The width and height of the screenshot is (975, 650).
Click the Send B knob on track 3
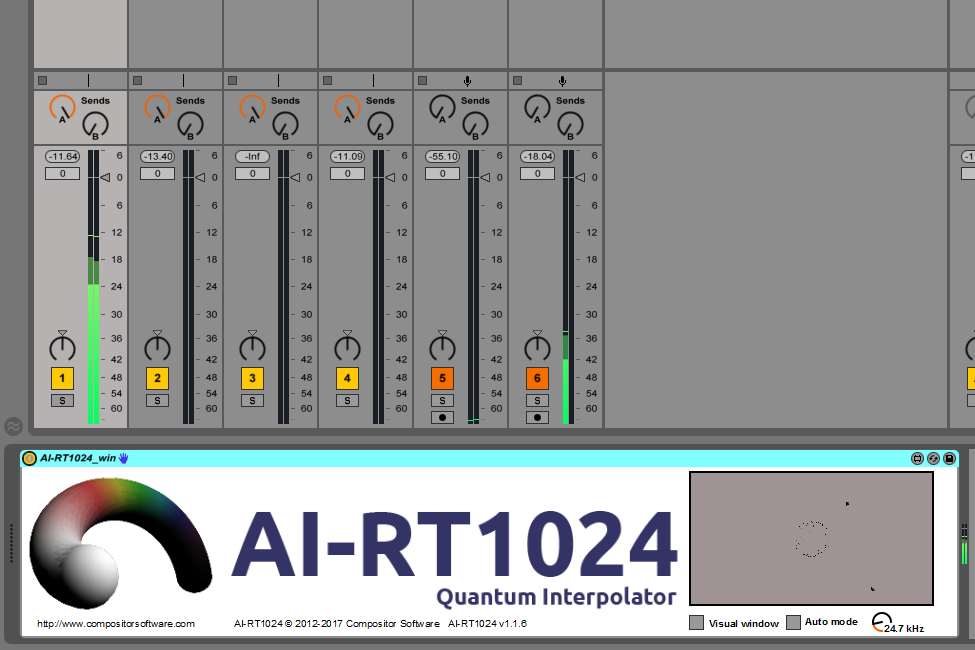coord(285,125)
